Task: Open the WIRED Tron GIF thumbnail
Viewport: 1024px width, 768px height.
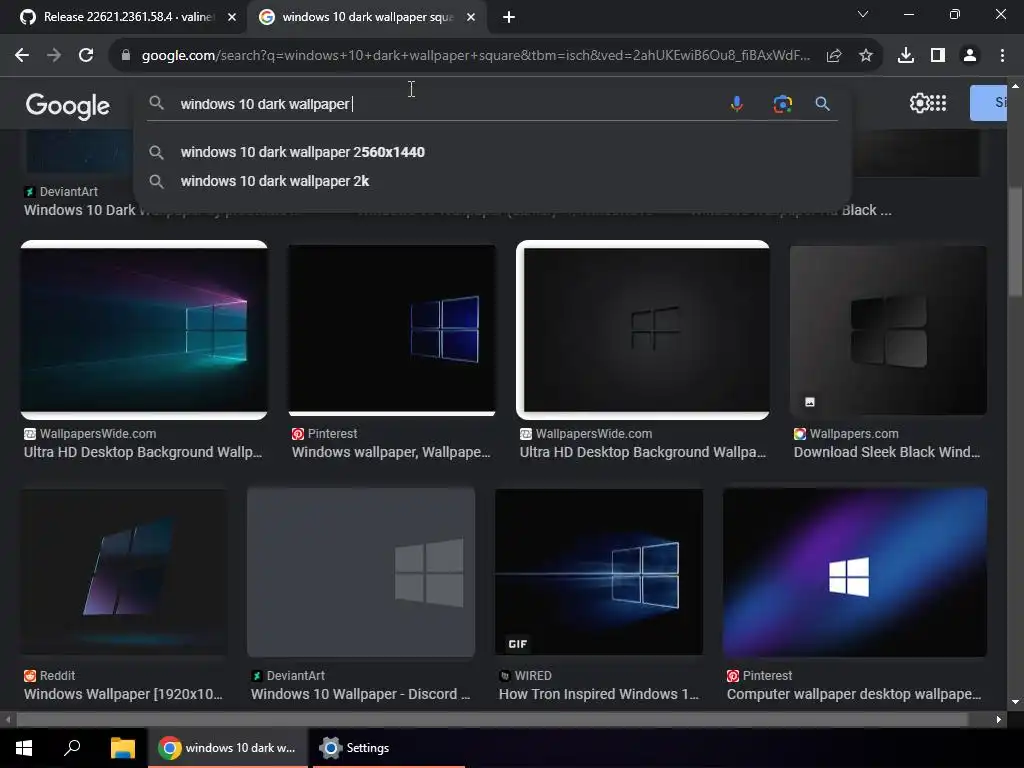Action: 599,572
